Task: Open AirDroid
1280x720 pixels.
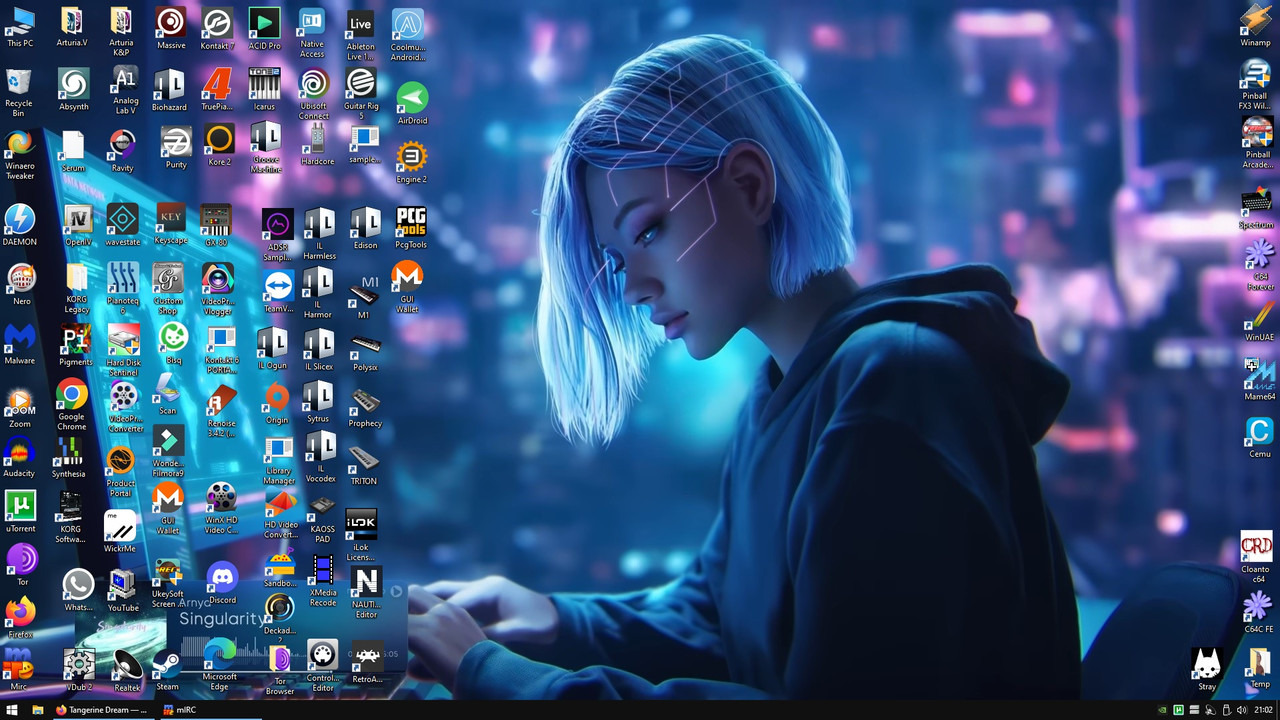Action: click(411, 98)
